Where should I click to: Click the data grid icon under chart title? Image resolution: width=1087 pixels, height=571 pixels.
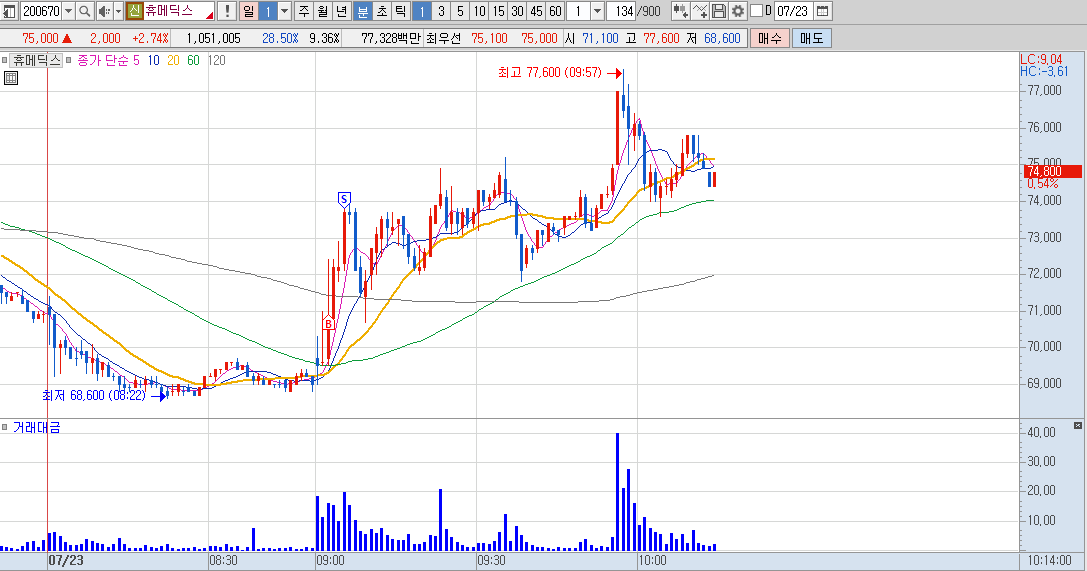[x=10, y=78]
